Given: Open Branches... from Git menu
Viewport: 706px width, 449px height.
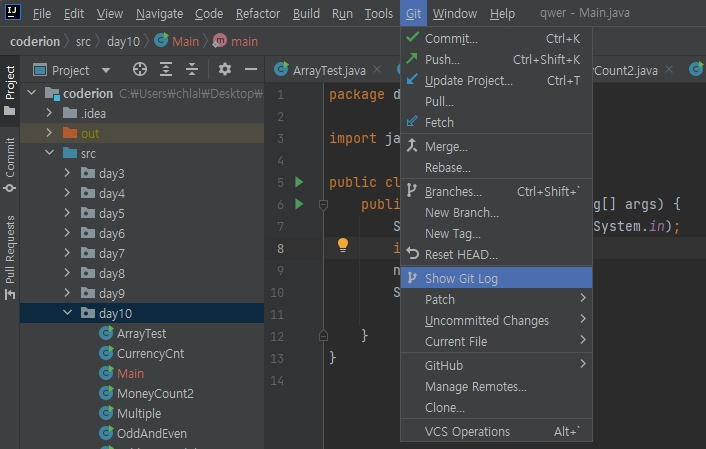Looking at the screenshot, I should coord(496,191).
